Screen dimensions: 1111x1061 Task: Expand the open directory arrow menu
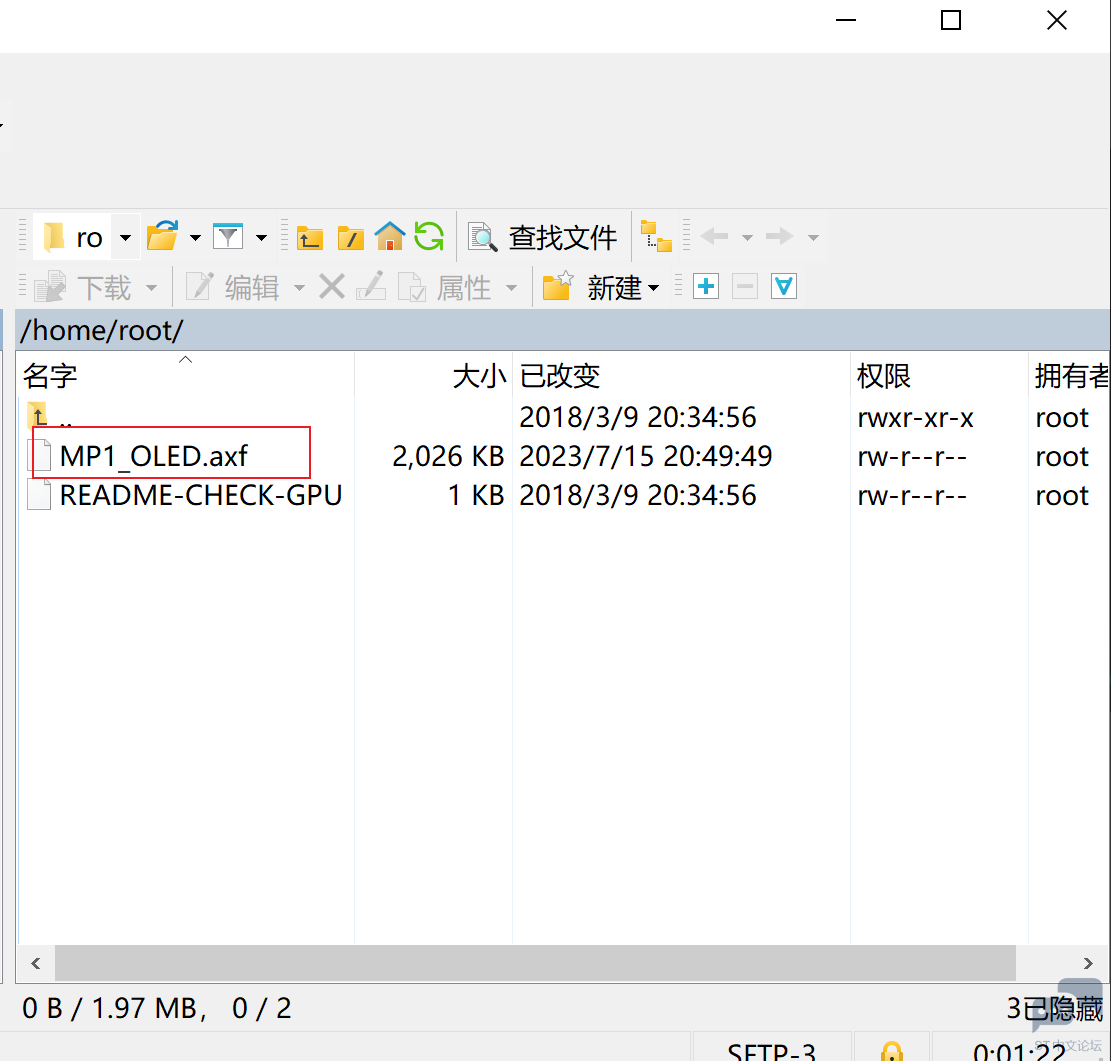pyautogui.click(x=195, y=237)
